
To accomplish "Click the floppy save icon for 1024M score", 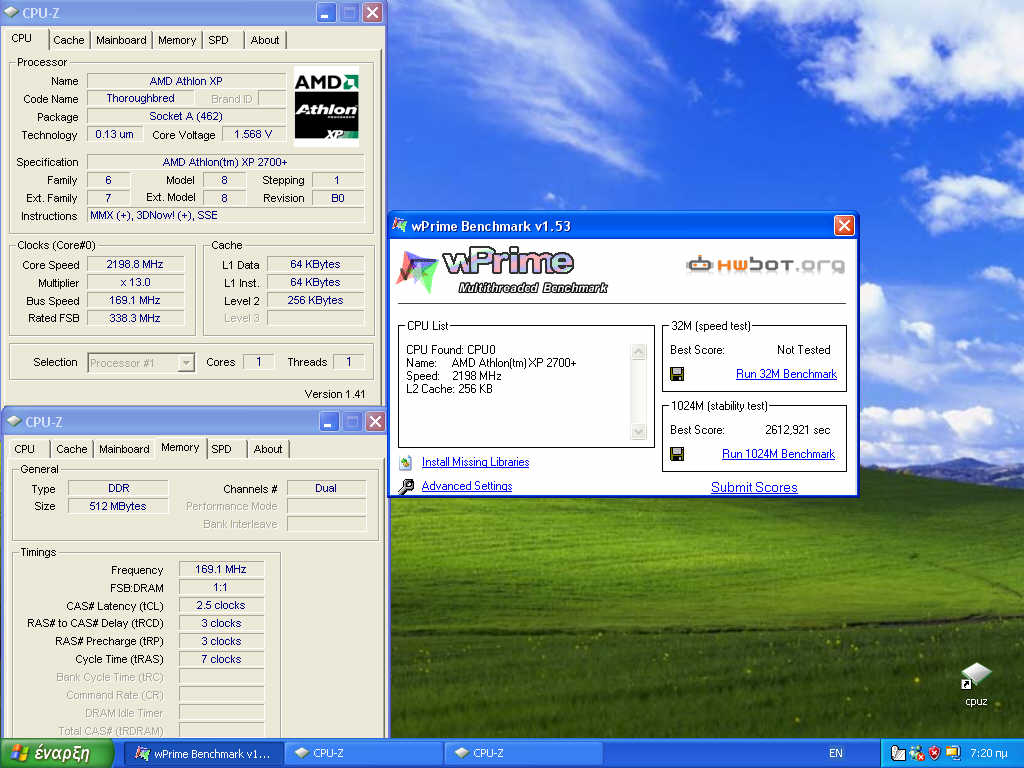I will [x=677, y=454].
